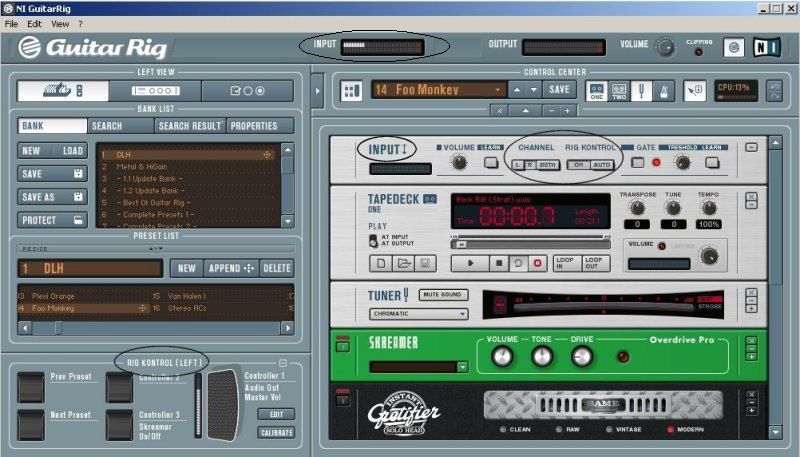Click the redo arrow next to CPU meter
The image size is (800, 457).
pos(774,96)
